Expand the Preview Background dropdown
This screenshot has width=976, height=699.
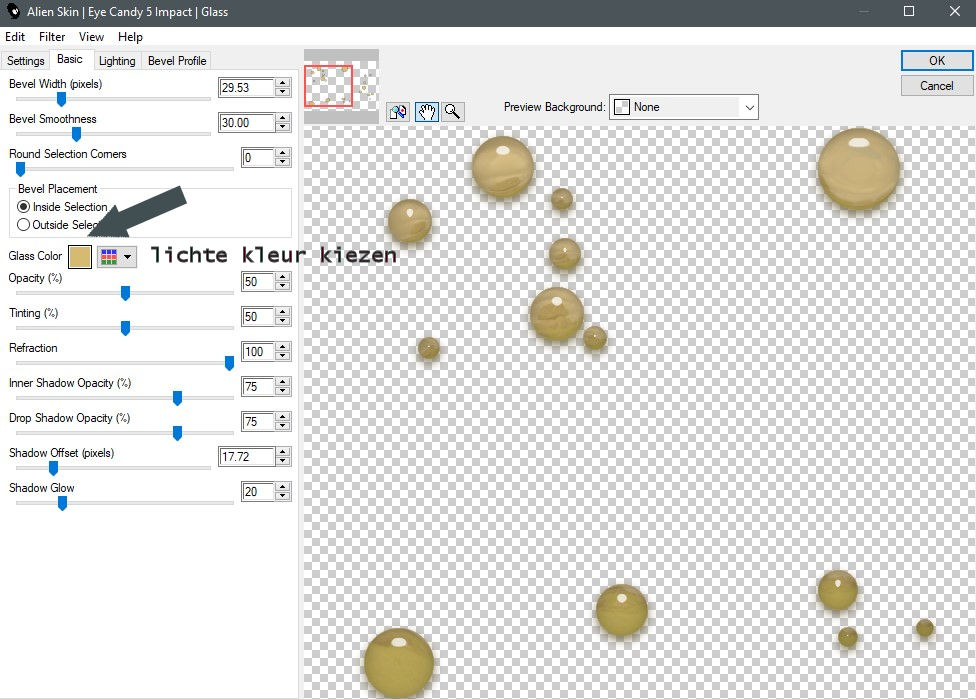click(x=747, y=107)
